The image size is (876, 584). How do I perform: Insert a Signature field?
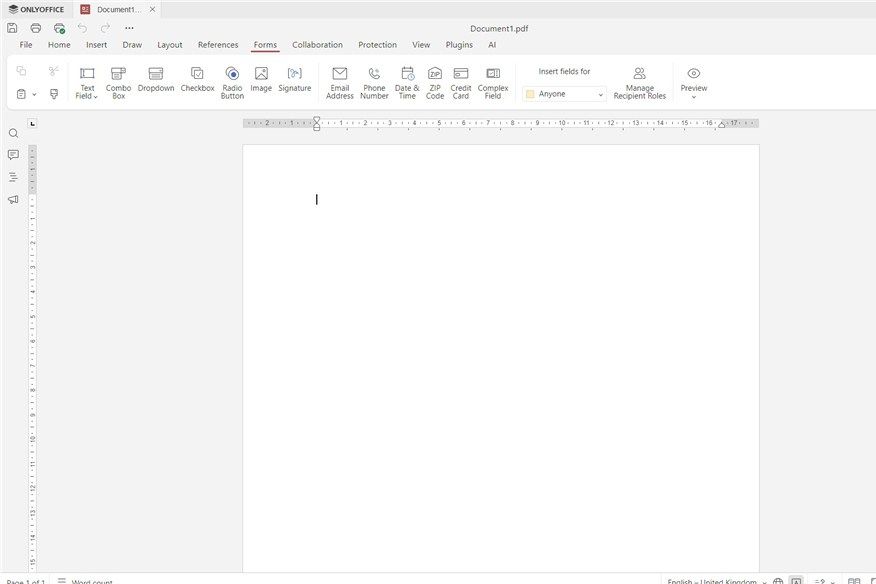(x=294, y=79)
